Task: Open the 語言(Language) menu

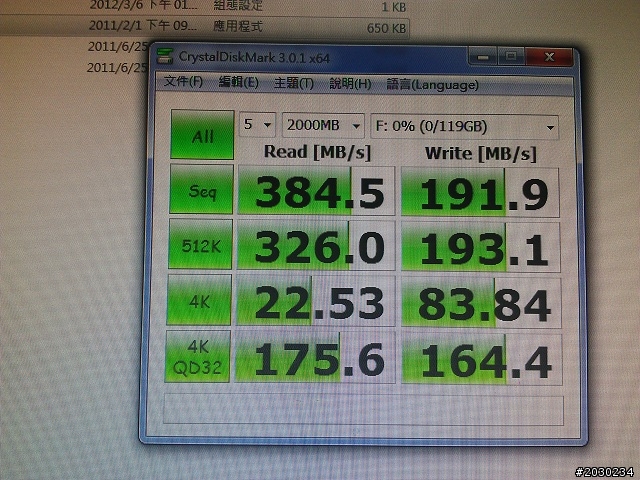Action: point(433,85)
